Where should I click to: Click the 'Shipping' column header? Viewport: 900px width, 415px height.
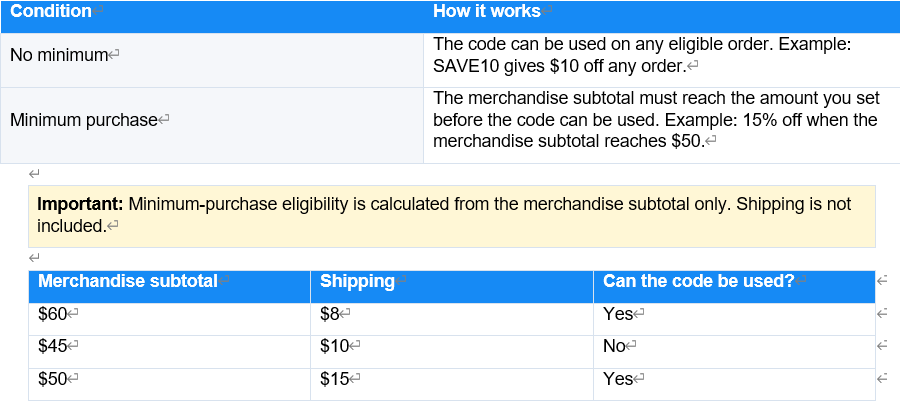452,286
